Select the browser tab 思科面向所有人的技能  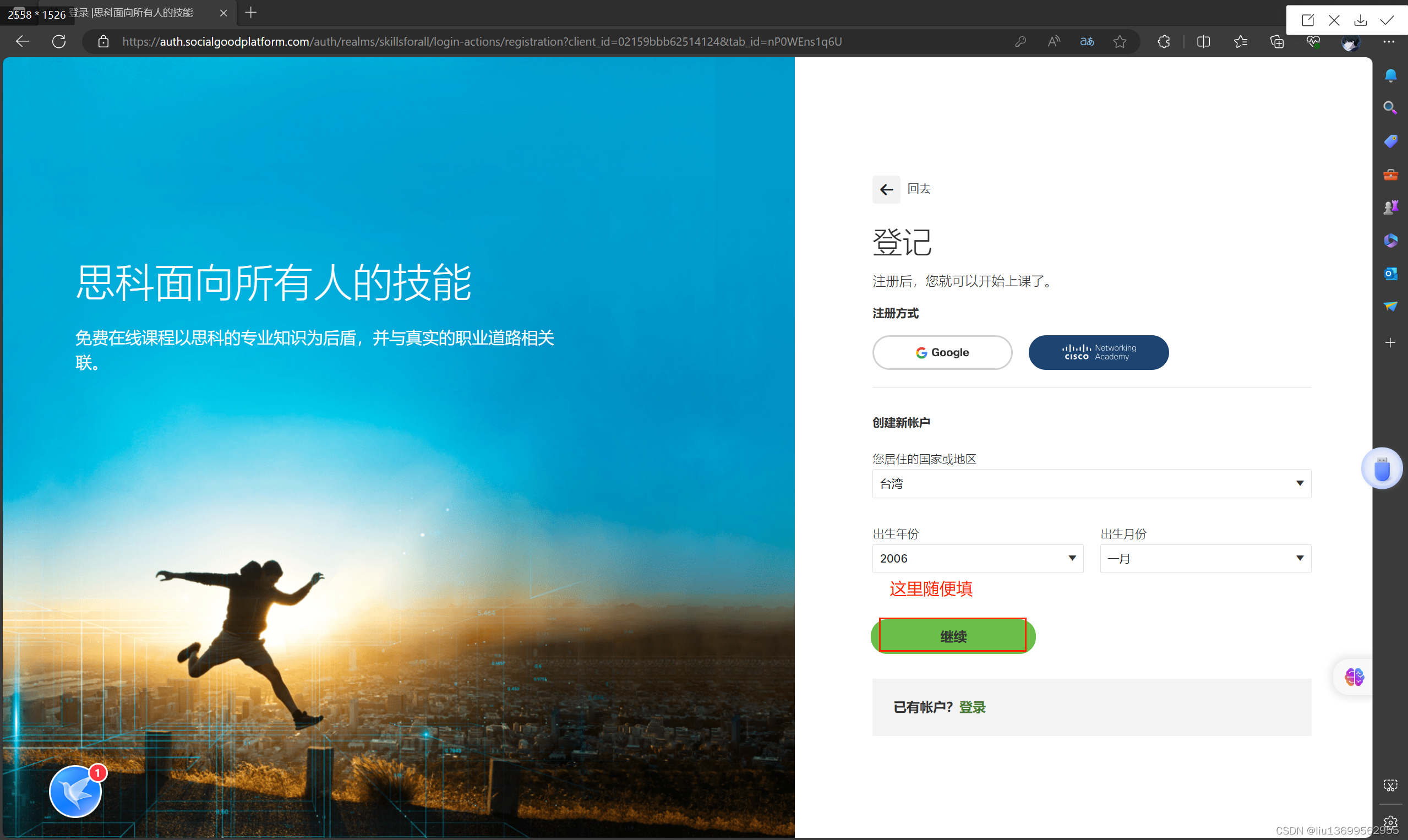tap(141, 13)
